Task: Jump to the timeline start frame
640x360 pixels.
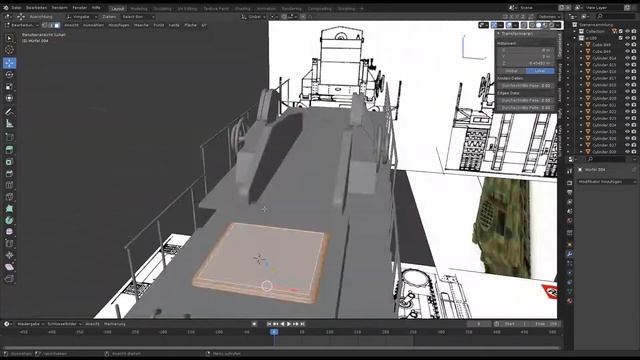Action: pos(269,324)
